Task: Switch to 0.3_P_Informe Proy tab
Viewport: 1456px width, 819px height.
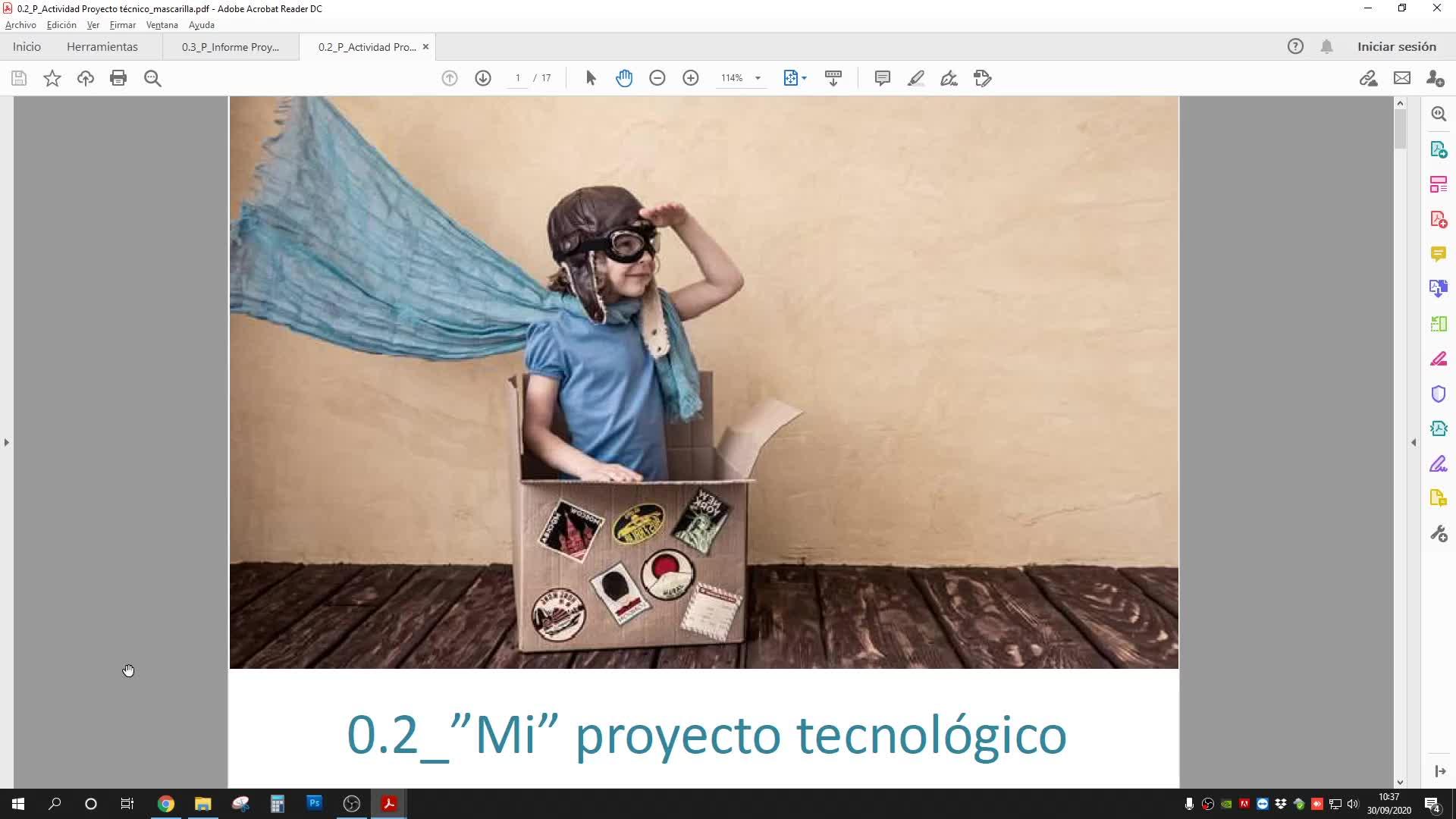Action: (231, 47)
